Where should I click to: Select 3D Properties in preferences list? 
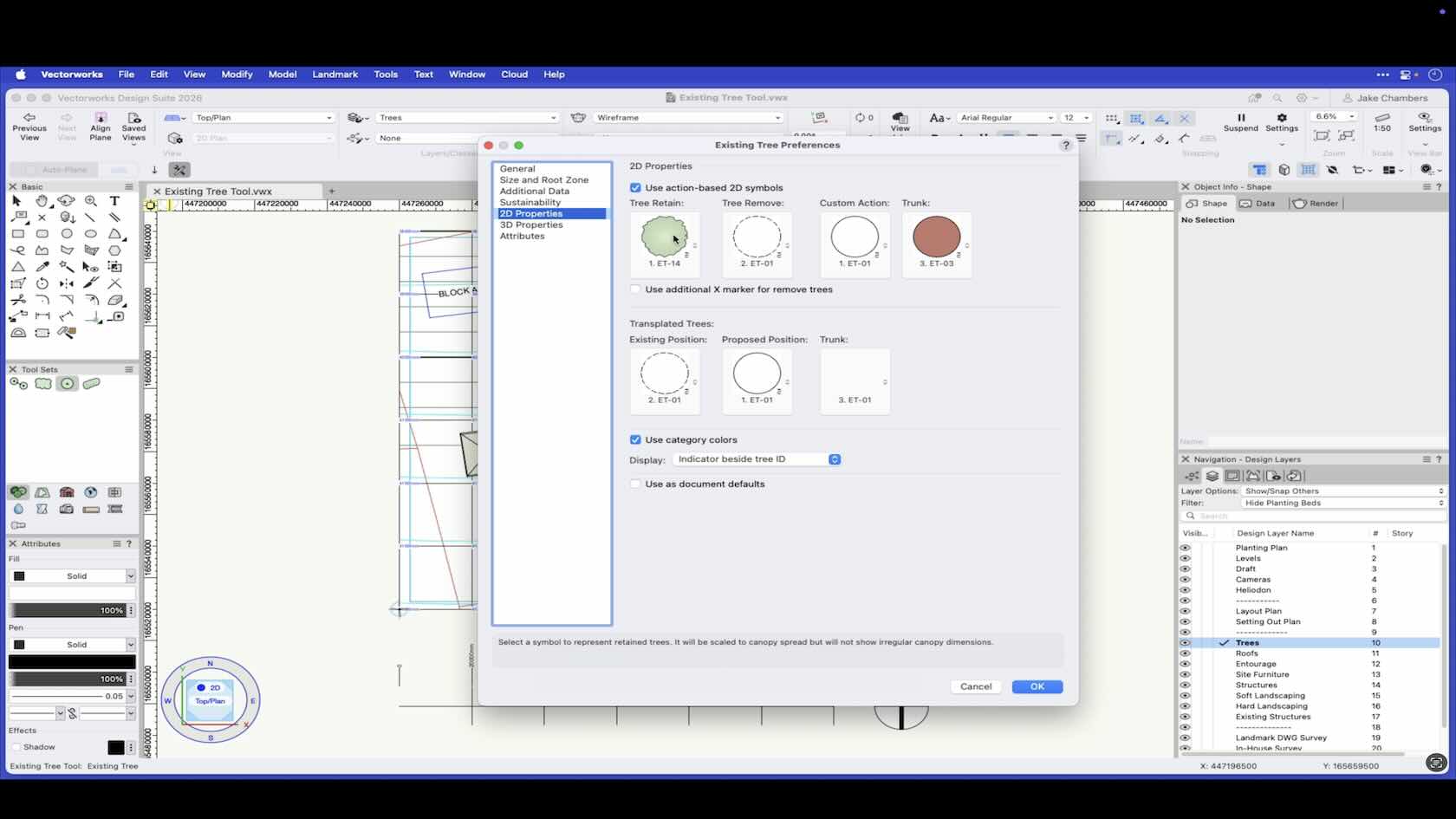click(530, 224)
